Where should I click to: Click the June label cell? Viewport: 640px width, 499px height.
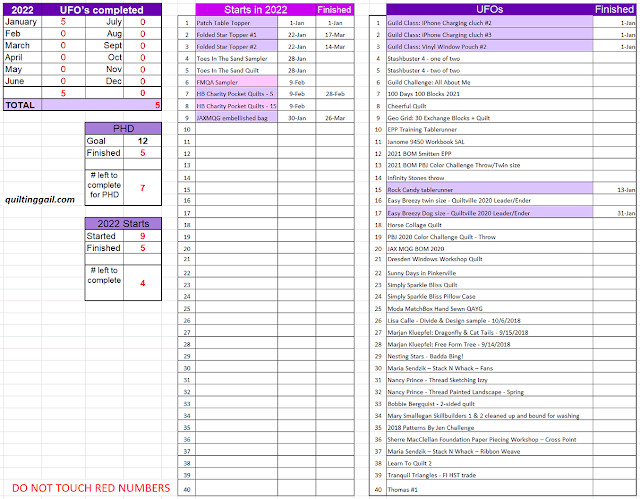[22, 81]
